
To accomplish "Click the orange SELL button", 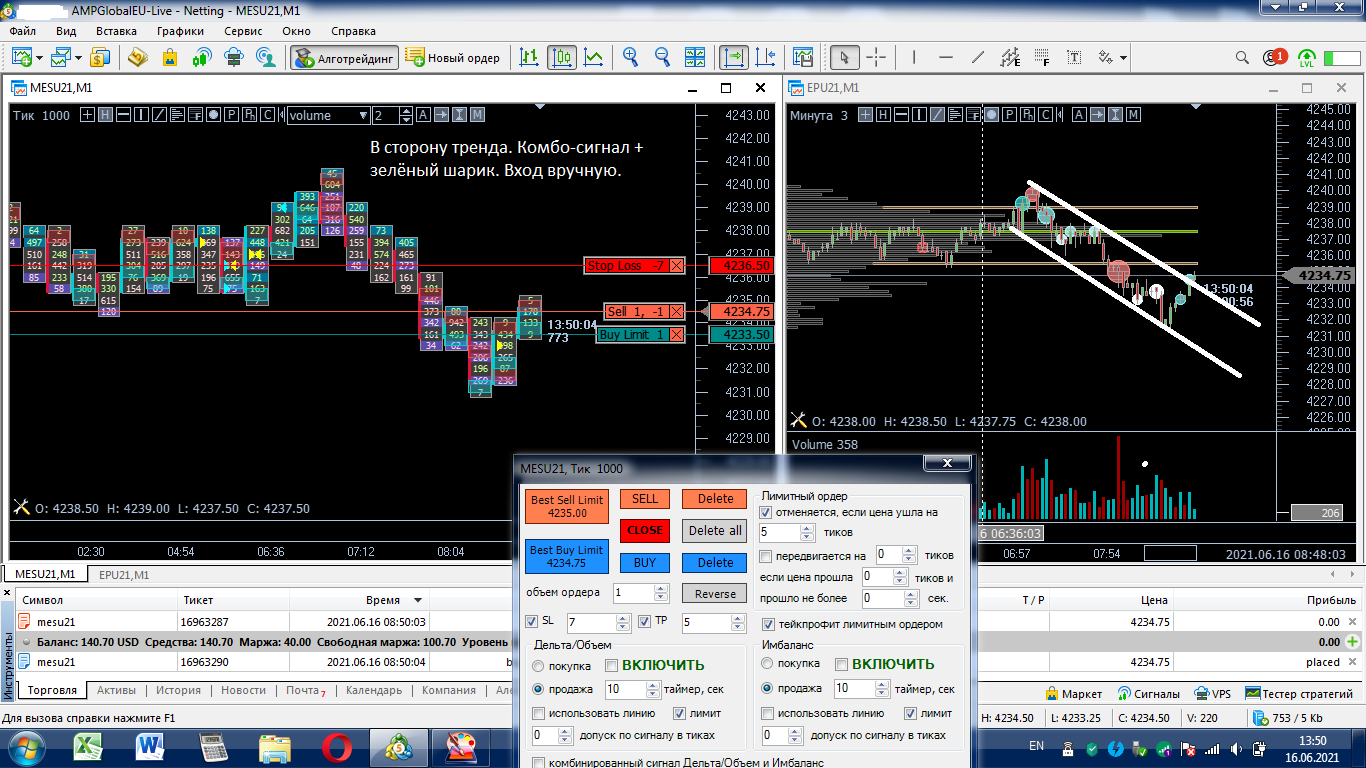I will point(645,499).
